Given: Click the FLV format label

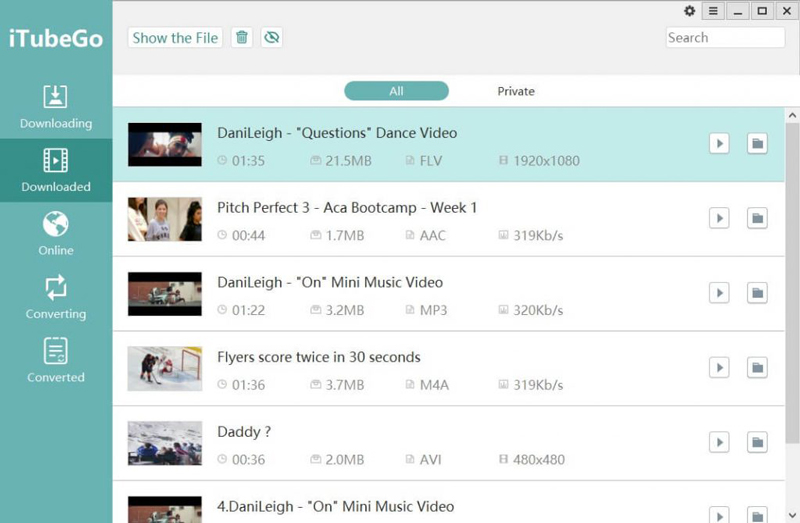Looking at the screenshot, I should (x=431, y=161).
